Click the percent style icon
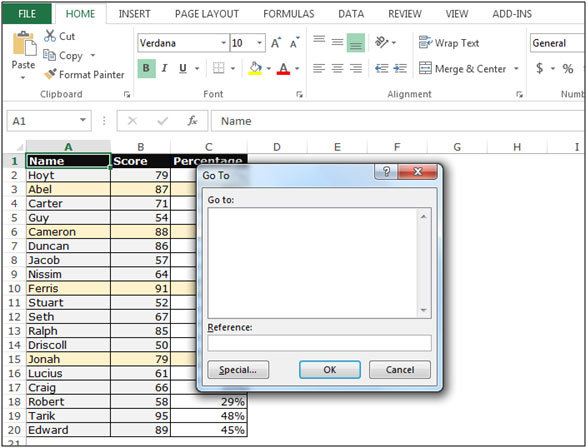 tap(567, 69)
